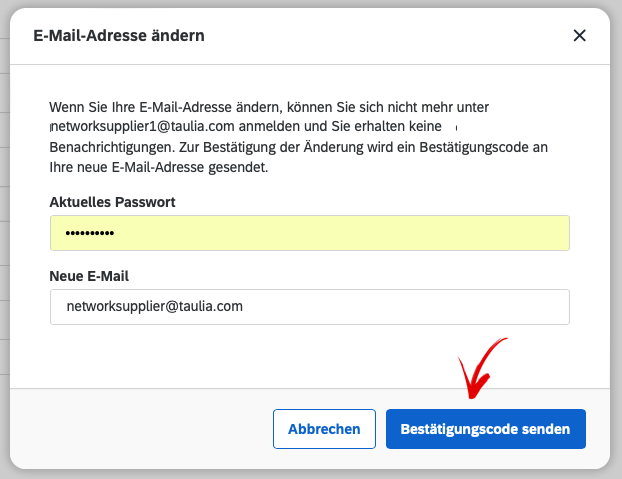
Task: Close the E-Mail-Adresse ändern dialog
Action: 580,36
